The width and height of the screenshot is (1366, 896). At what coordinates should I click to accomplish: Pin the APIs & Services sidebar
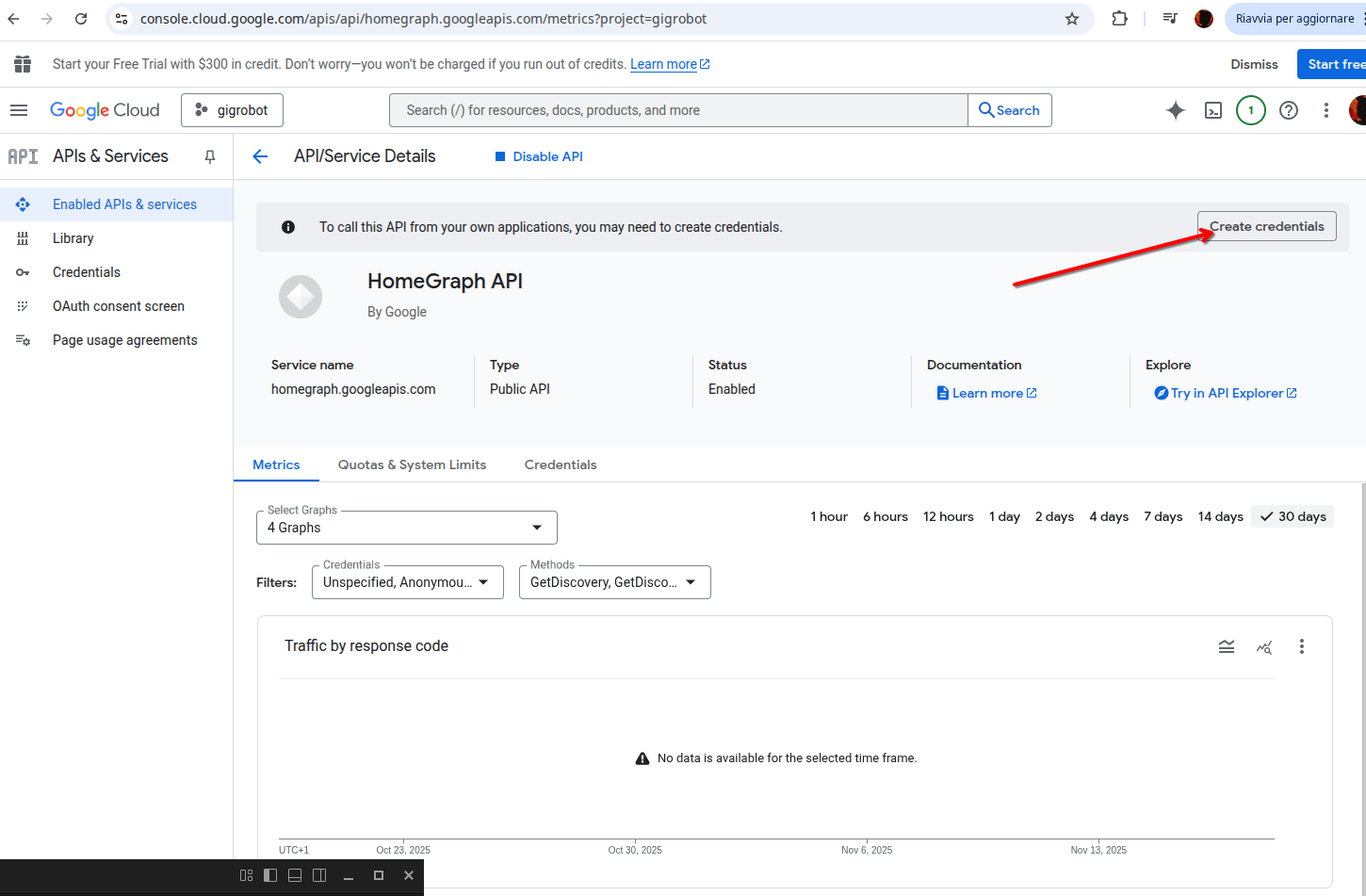tap(210, 156)
